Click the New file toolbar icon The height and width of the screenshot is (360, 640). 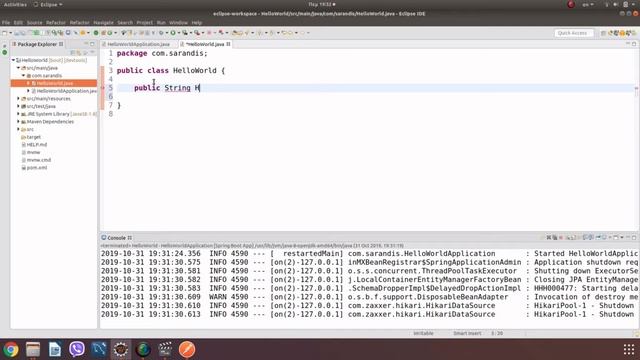(4, 33)
